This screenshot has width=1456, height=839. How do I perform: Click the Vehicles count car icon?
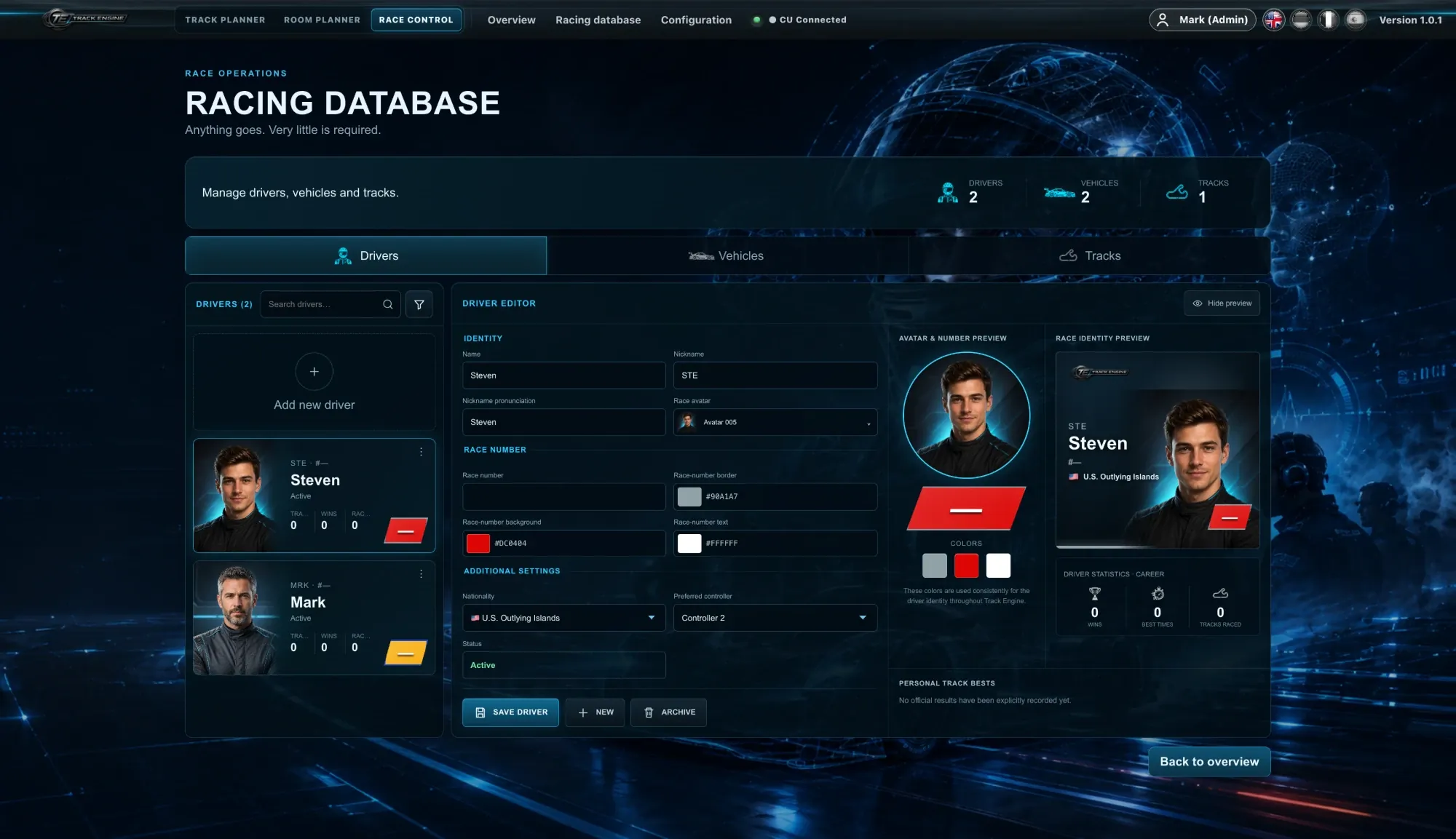point(1059,193)
